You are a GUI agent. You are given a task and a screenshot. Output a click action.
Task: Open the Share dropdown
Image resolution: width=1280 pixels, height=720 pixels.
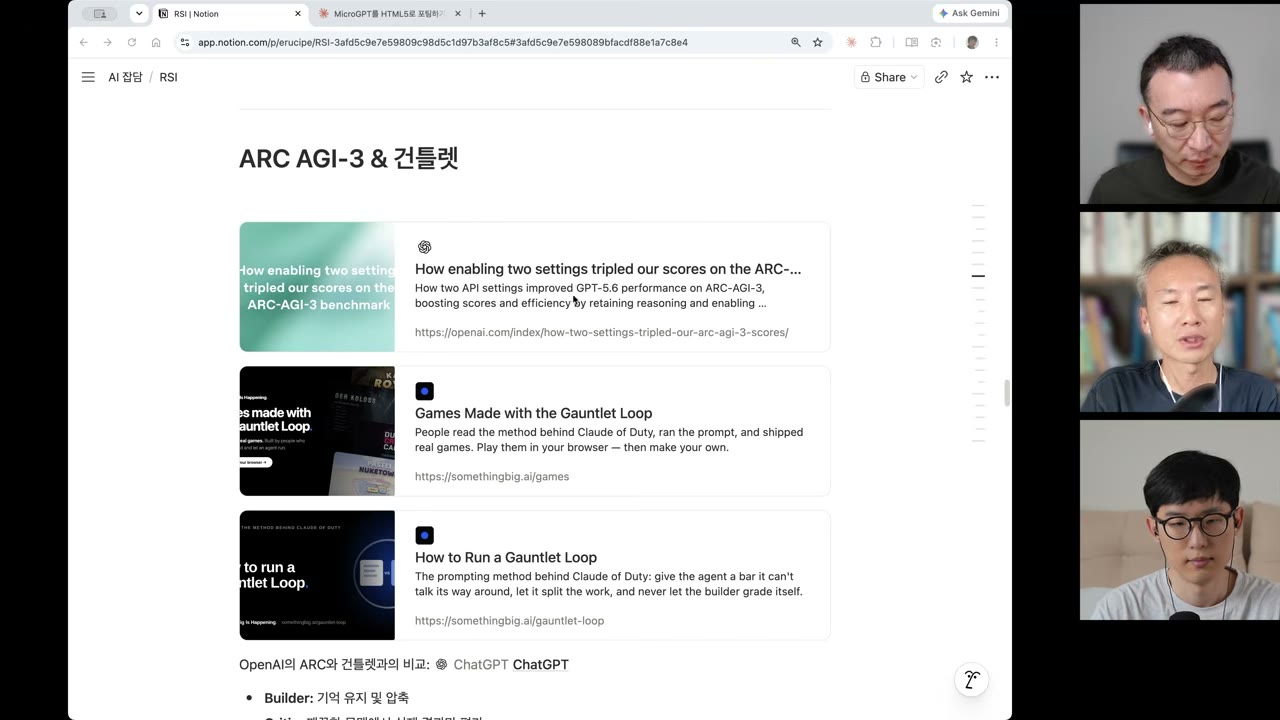tap(889, 77)
